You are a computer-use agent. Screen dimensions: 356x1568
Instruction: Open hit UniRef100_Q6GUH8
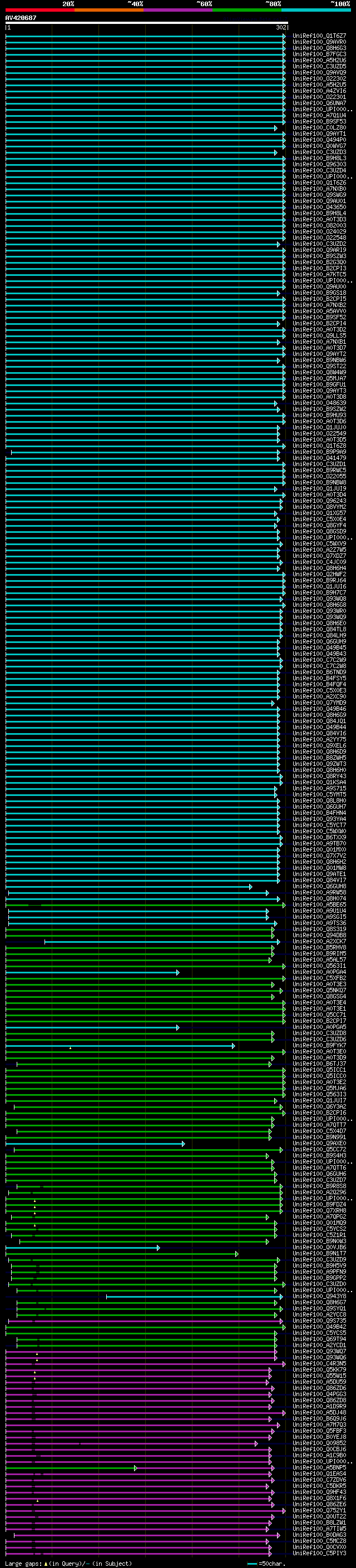pos(319,886)
